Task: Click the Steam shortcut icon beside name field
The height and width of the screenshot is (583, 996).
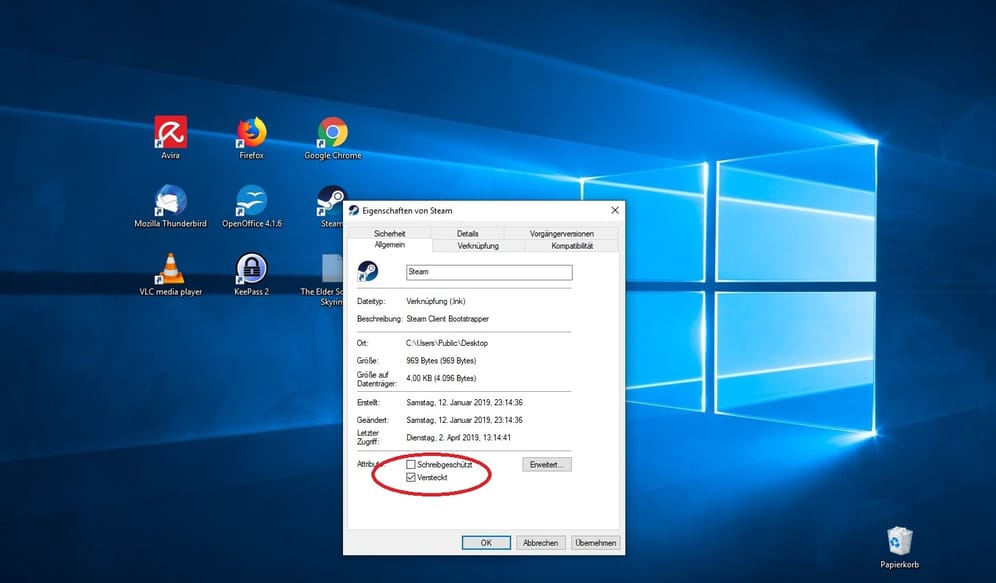Action: tap(367, 271)
